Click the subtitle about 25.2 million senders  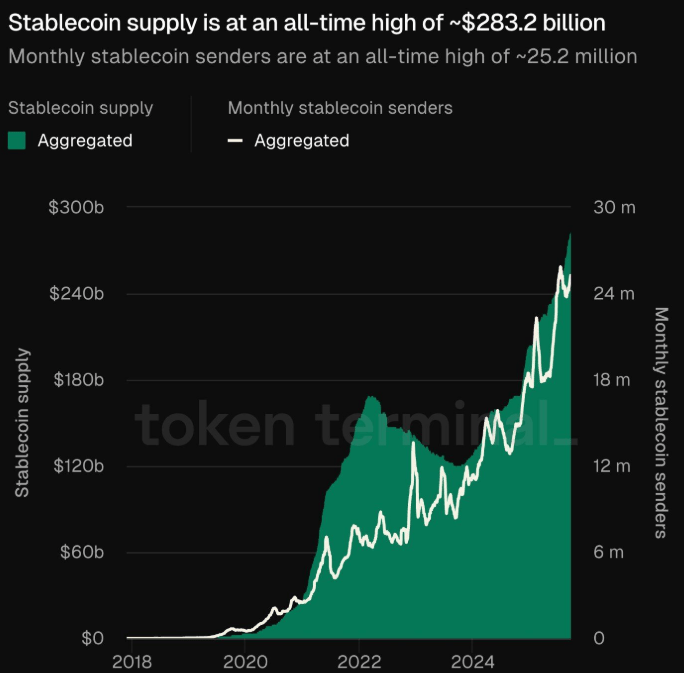pos(322,56)
